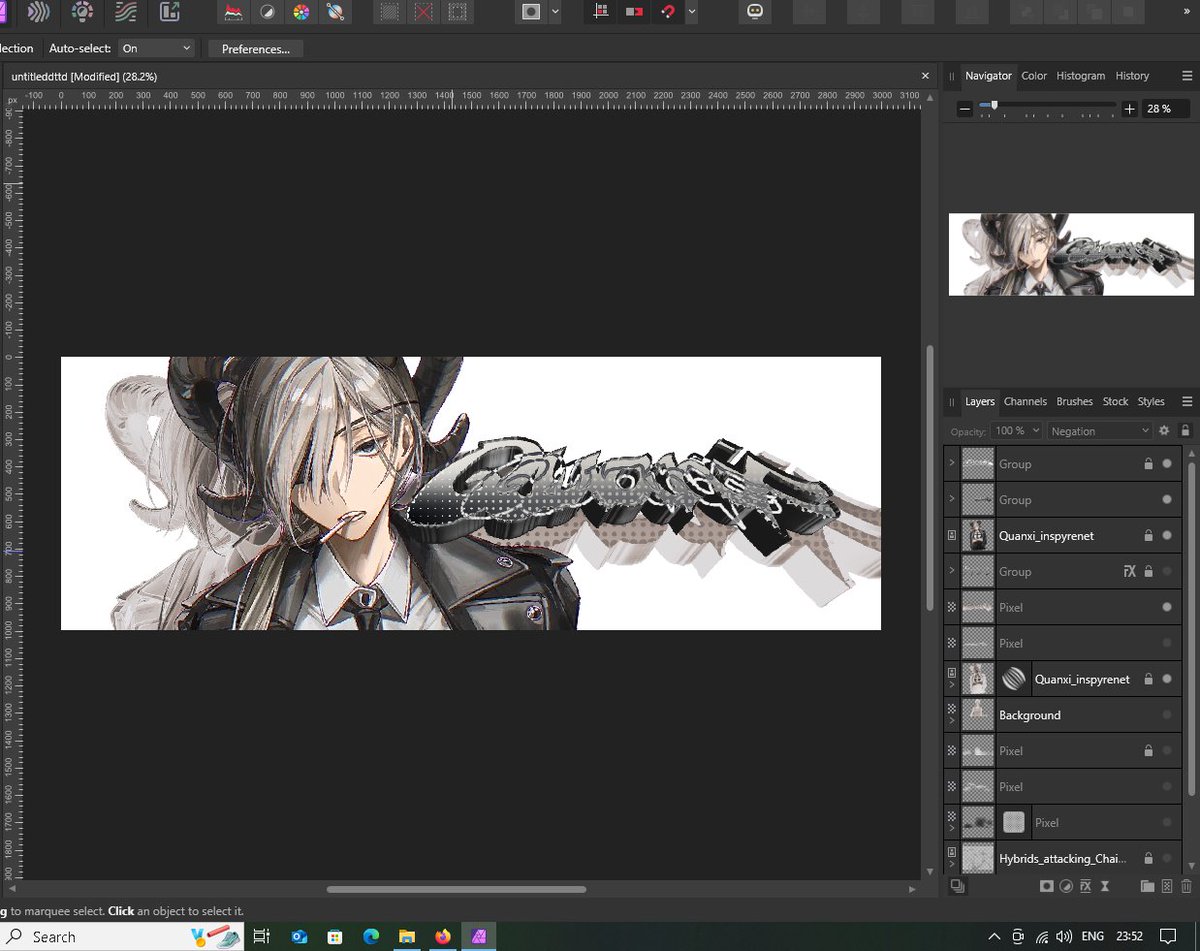Screen dimensions: 1200x951
Task: Show the Background layer via its visibility dot
Action: click(1167, 715)
